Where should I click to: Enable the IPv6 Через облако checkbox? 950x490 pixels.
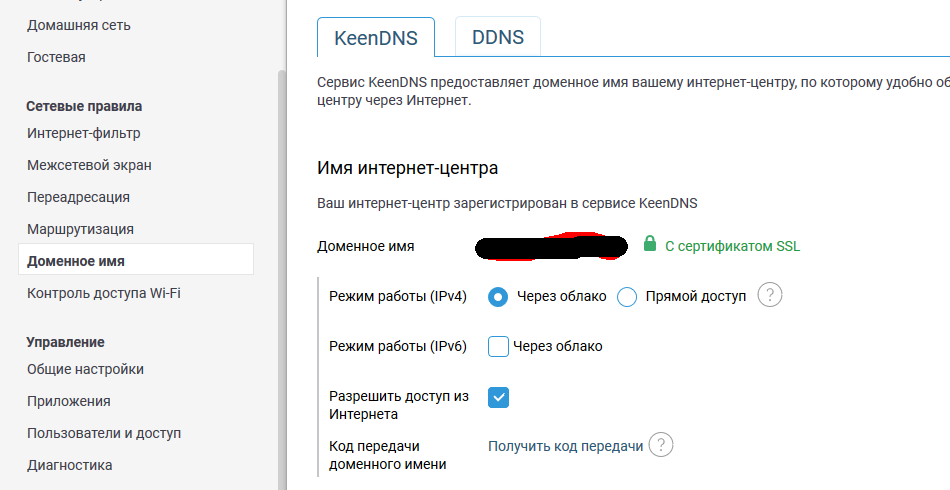click(499, 346)
